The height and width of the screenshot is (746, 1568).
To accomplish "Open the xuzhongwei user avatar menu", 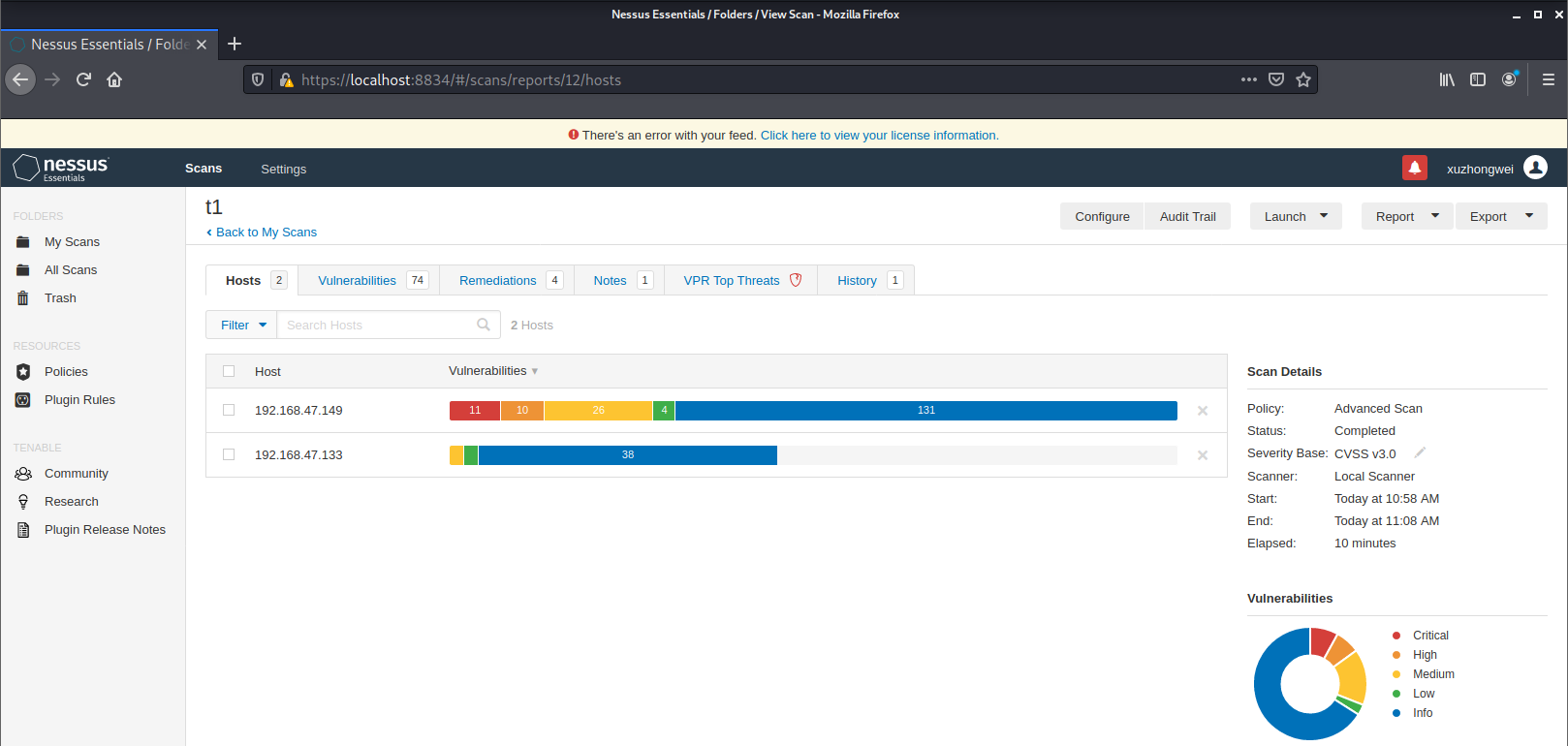I will pos(1535,168).
